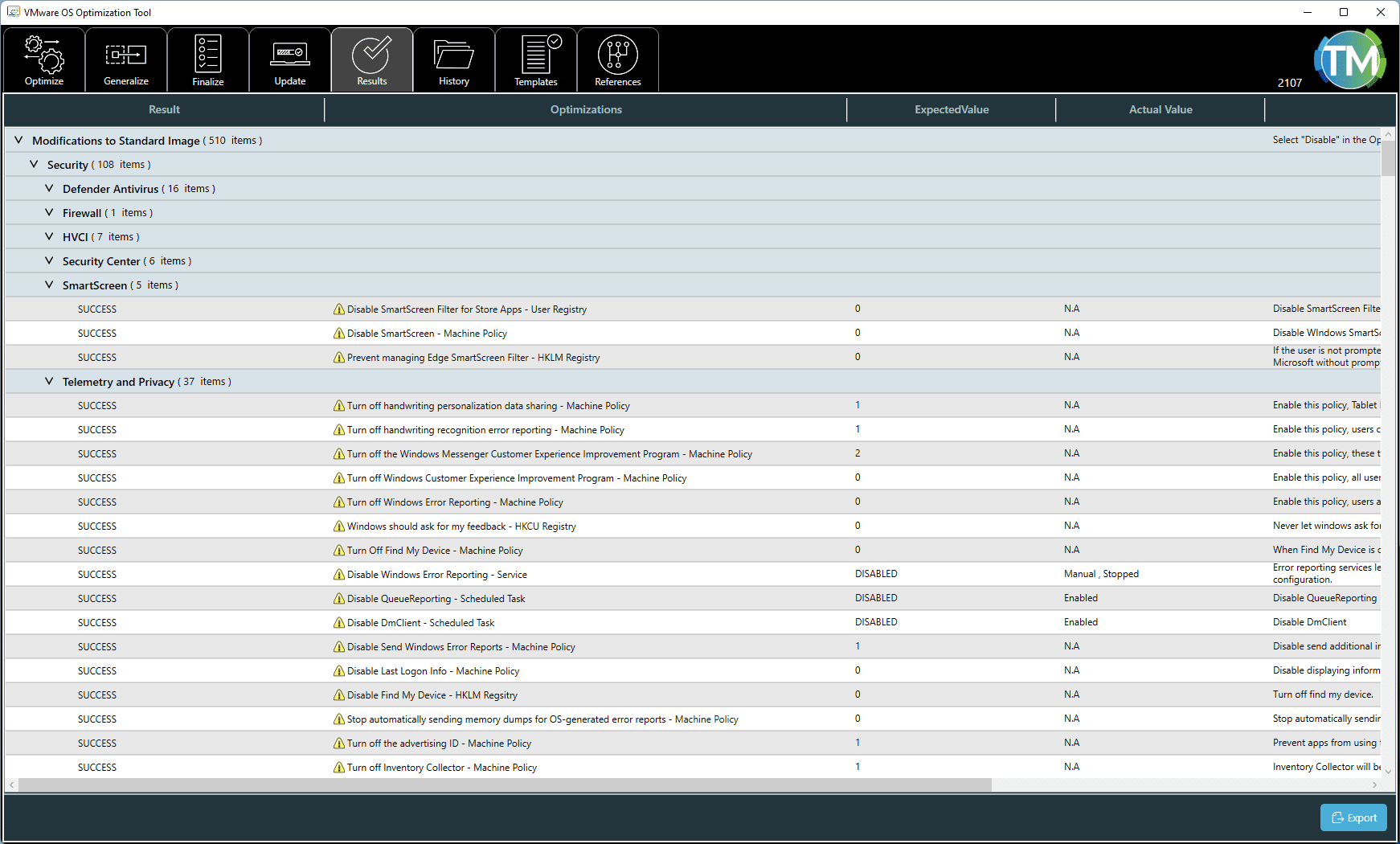Click the ExpectedValue column header
Viewport: 1400px width, 844px height.
(952, 110)
